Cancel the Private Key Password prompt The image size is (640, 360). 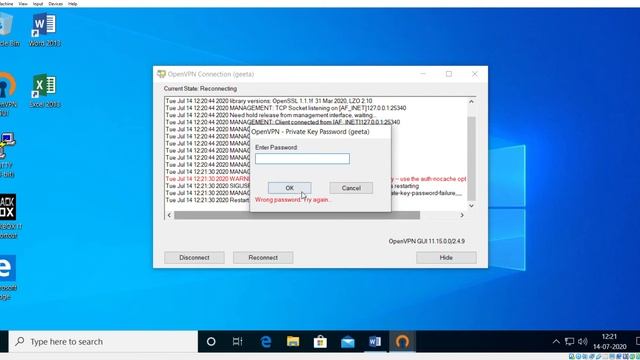click(351, 188)
